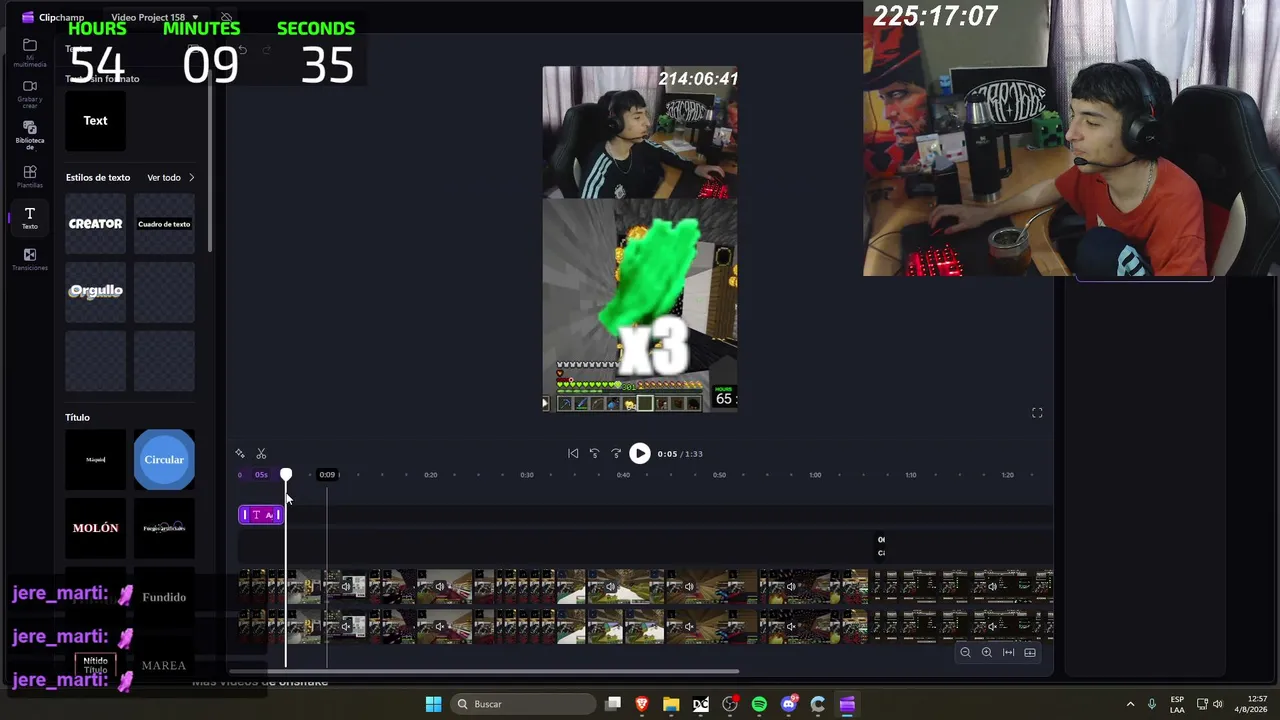Click the timeline layout icon beside fit-width

[1030, 653]
